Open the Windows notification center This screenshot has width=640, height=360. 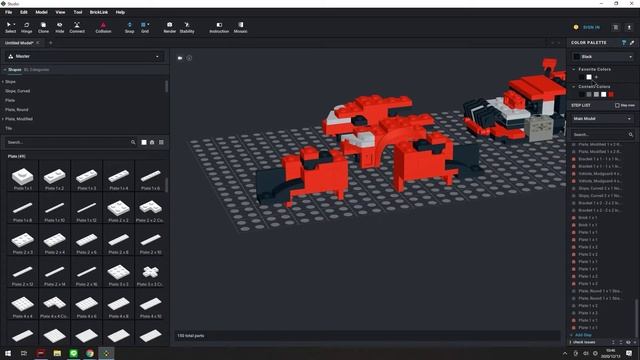[x=629, y=353]
